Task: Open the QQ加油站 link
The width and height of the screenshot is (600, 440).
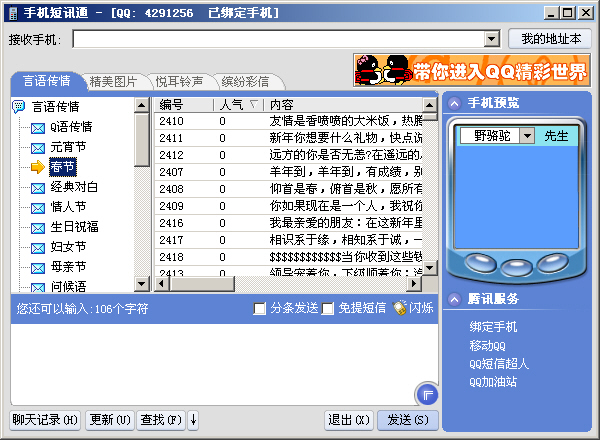Action: click(x=493, y=382)
